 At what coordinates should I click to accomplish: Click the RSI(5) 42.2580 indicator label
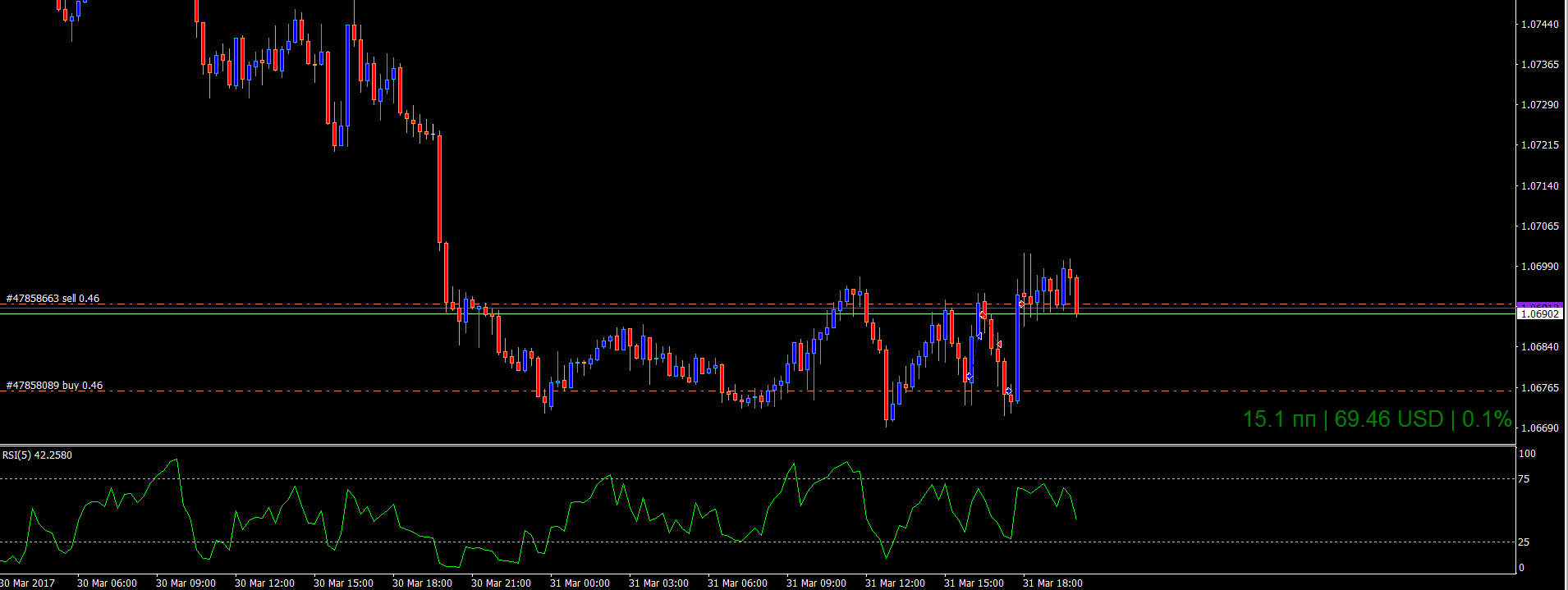pos(37,455)
